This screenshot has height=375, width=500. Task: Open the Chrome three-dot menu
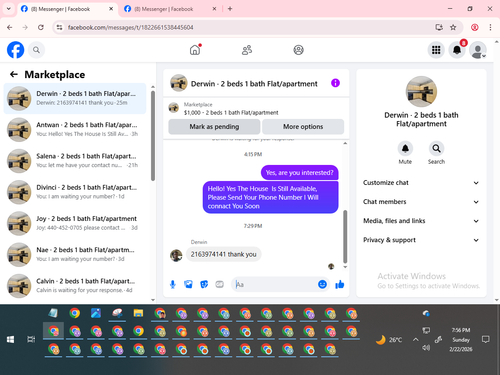point(490,27)
